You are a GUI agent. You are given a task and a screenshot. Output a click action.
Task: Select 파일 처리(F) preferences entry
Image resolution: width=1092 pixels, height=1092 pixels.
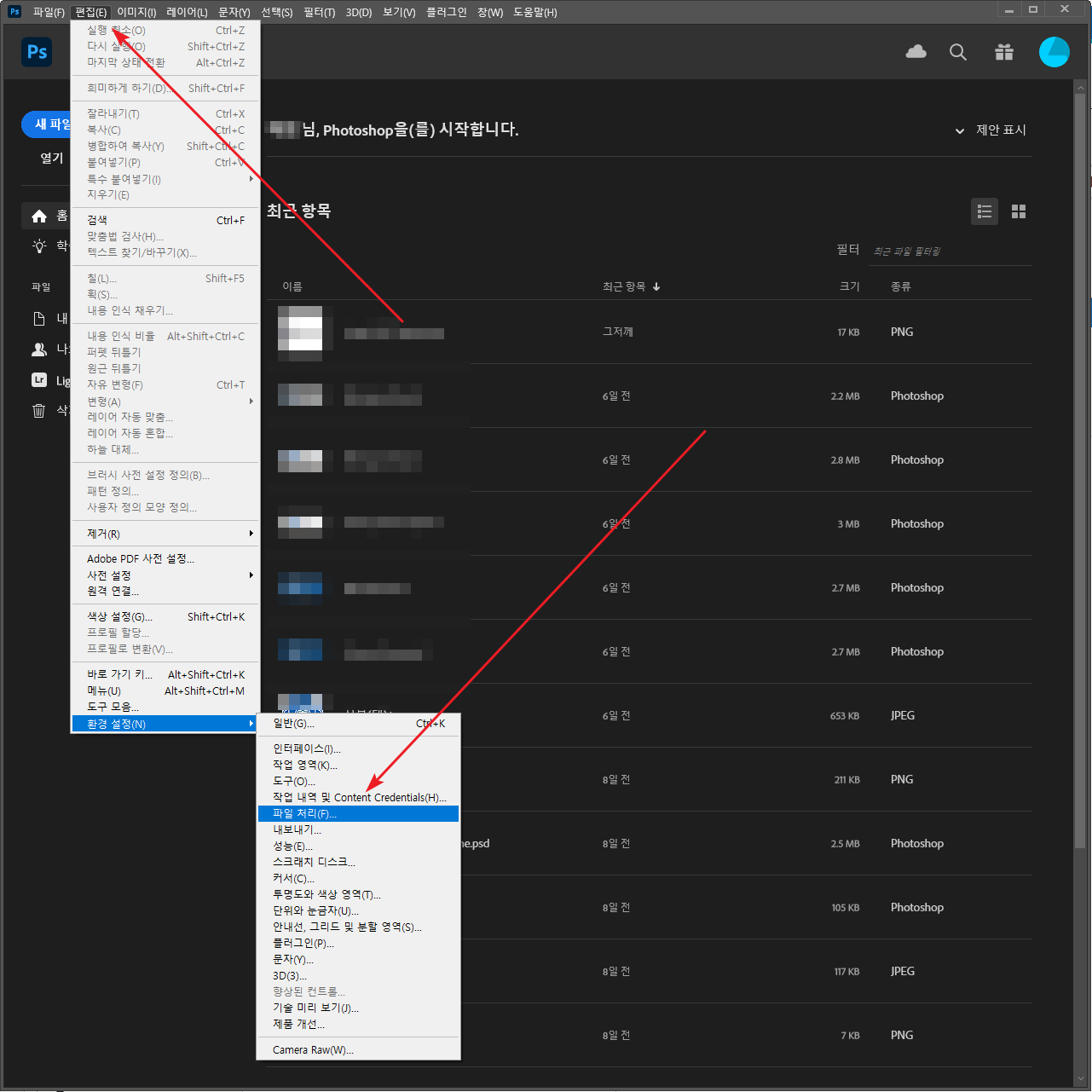click(x=358, y=814)
